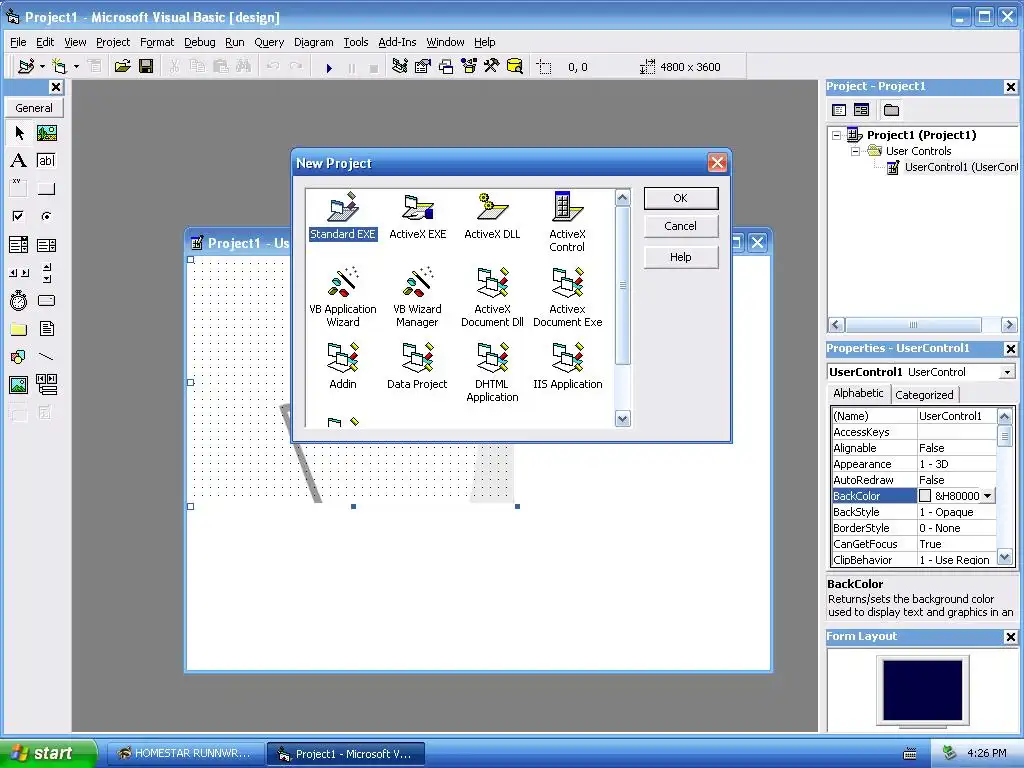1024x768 pixels.
Task: Click View Code icon in Project panel
Action: pos(839,110)
